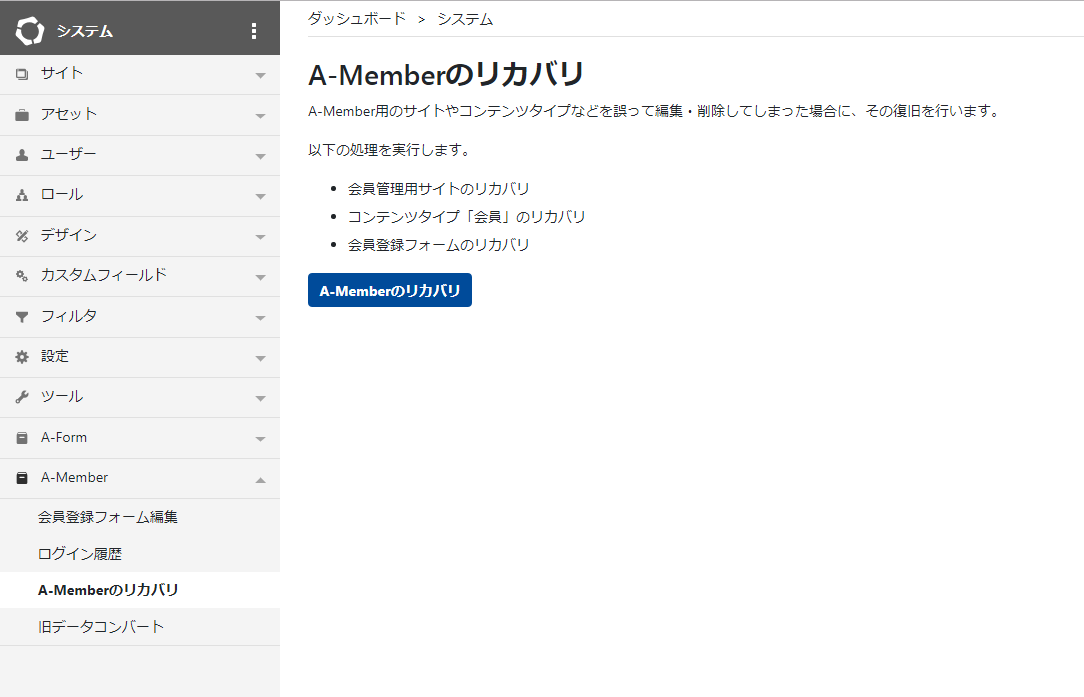Click the Role (ロール) hierarchy icon
This screenshot has height=697, width=1084.
pyautogui.click(x=22, y=196)
